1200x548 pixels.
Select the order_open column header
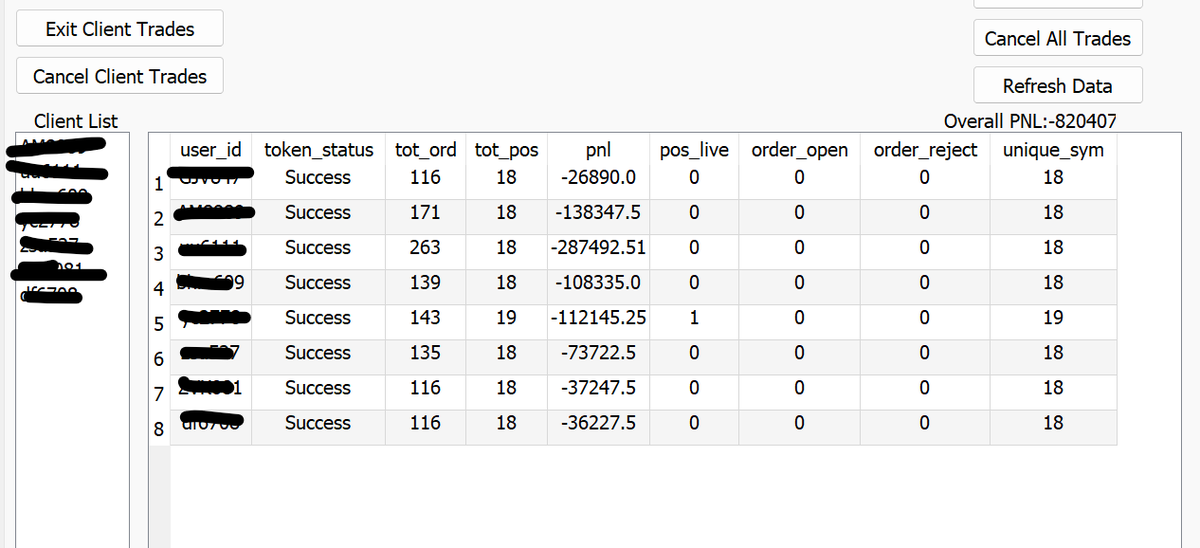[799, 150]
